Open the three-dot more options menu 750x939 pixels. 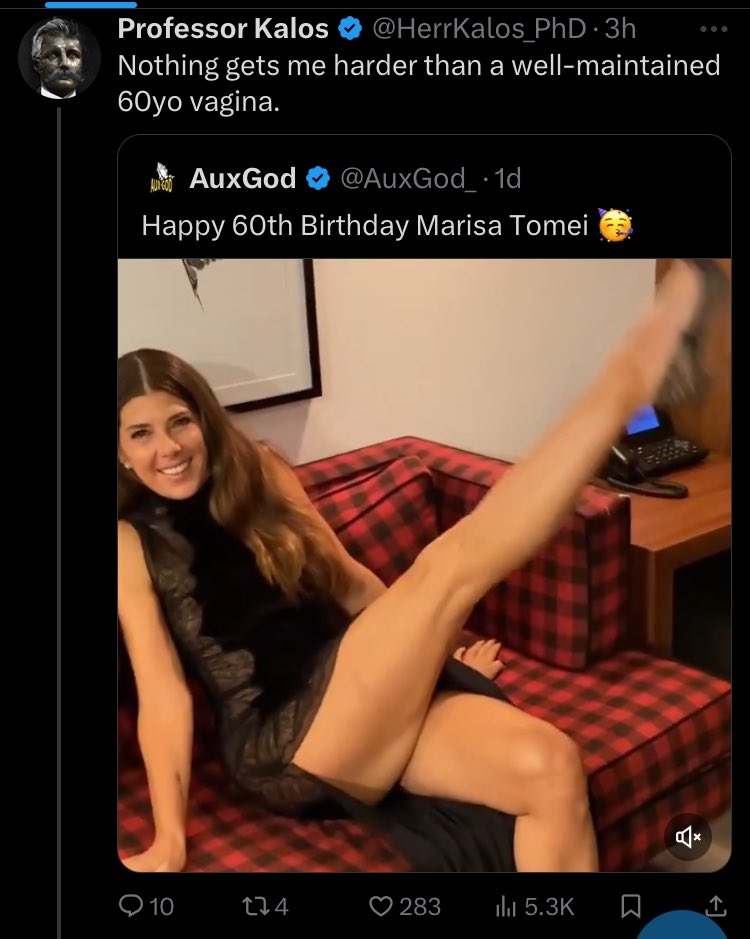coord(714,29)
